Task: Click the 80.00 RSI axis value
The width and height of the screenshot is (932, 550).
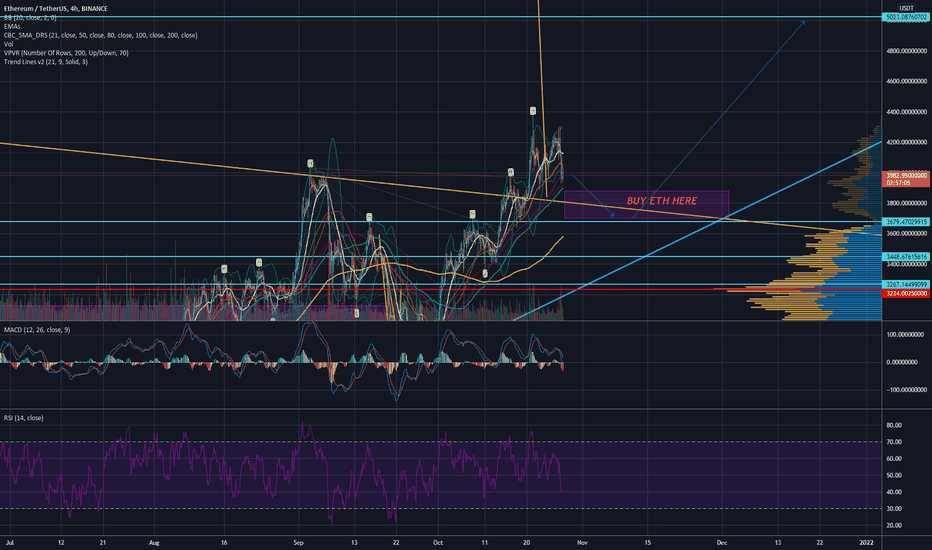Action: click(x=894, y=425)
